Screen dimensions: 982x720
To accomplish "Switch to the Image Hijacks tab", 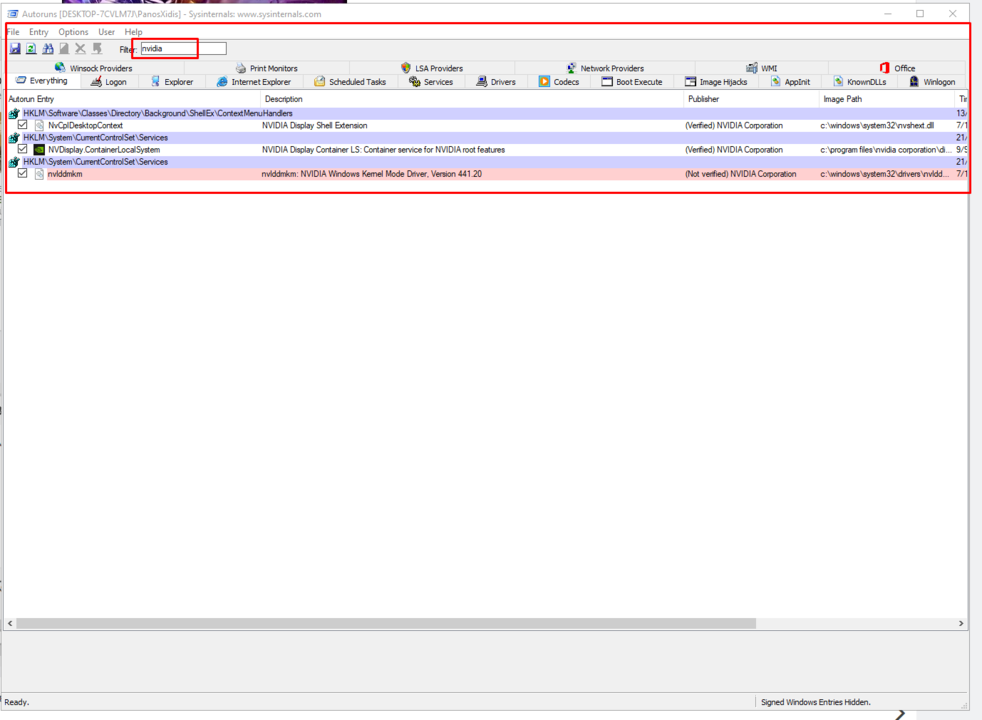I will click(x=716, y=82).
